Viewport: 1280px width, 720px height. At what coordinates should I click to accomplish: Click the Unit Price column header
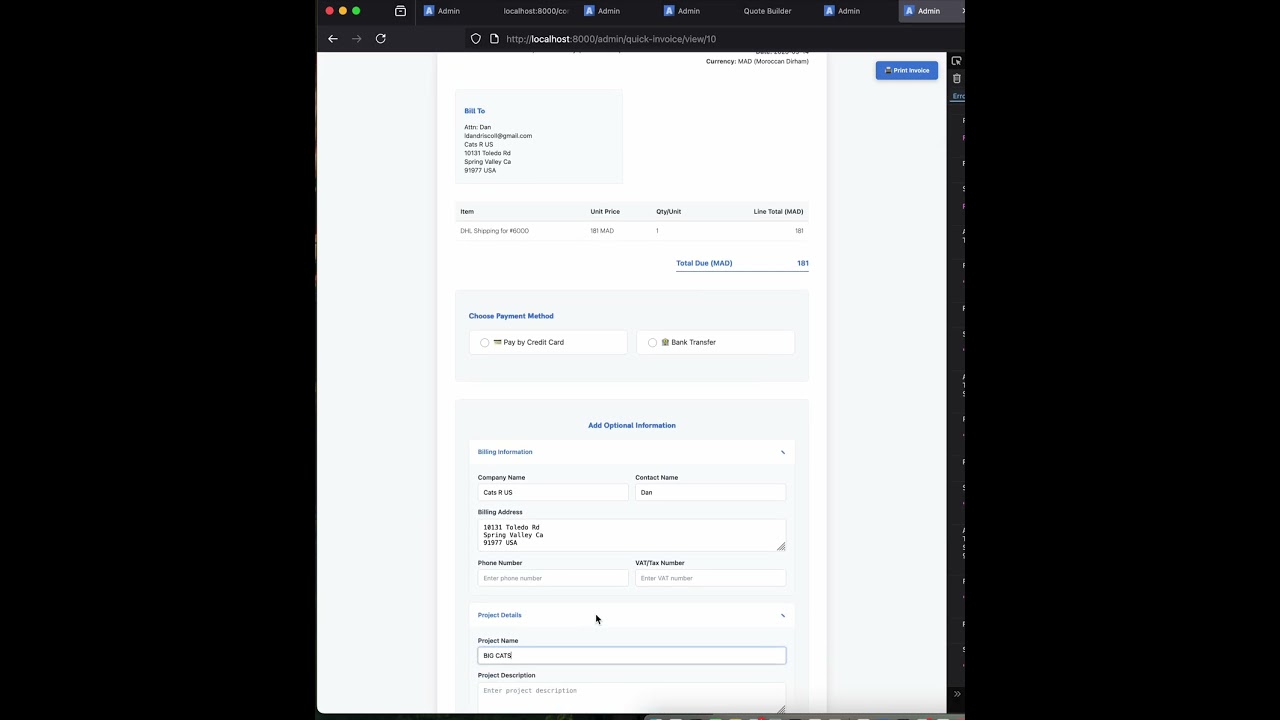[605, 212]
